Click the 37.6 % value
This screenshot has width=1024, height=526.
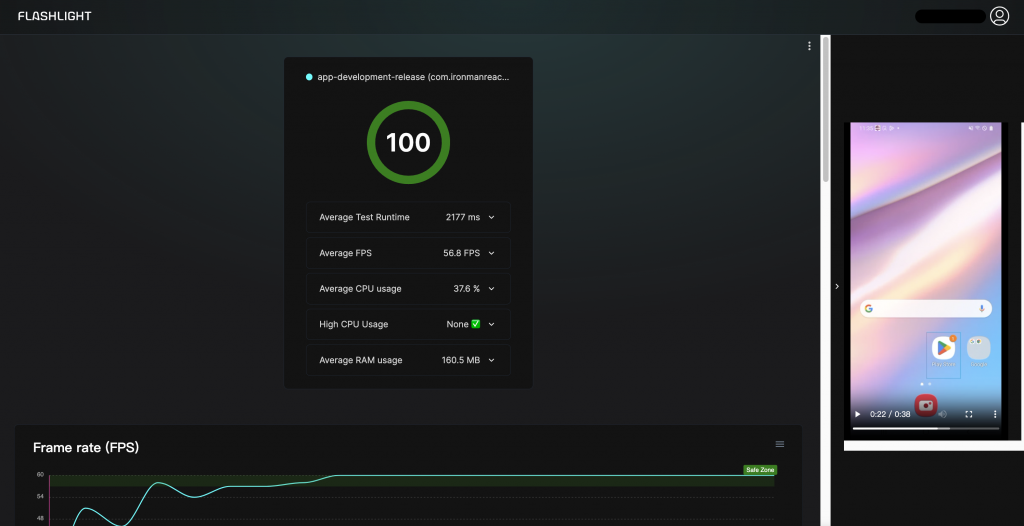467,289
